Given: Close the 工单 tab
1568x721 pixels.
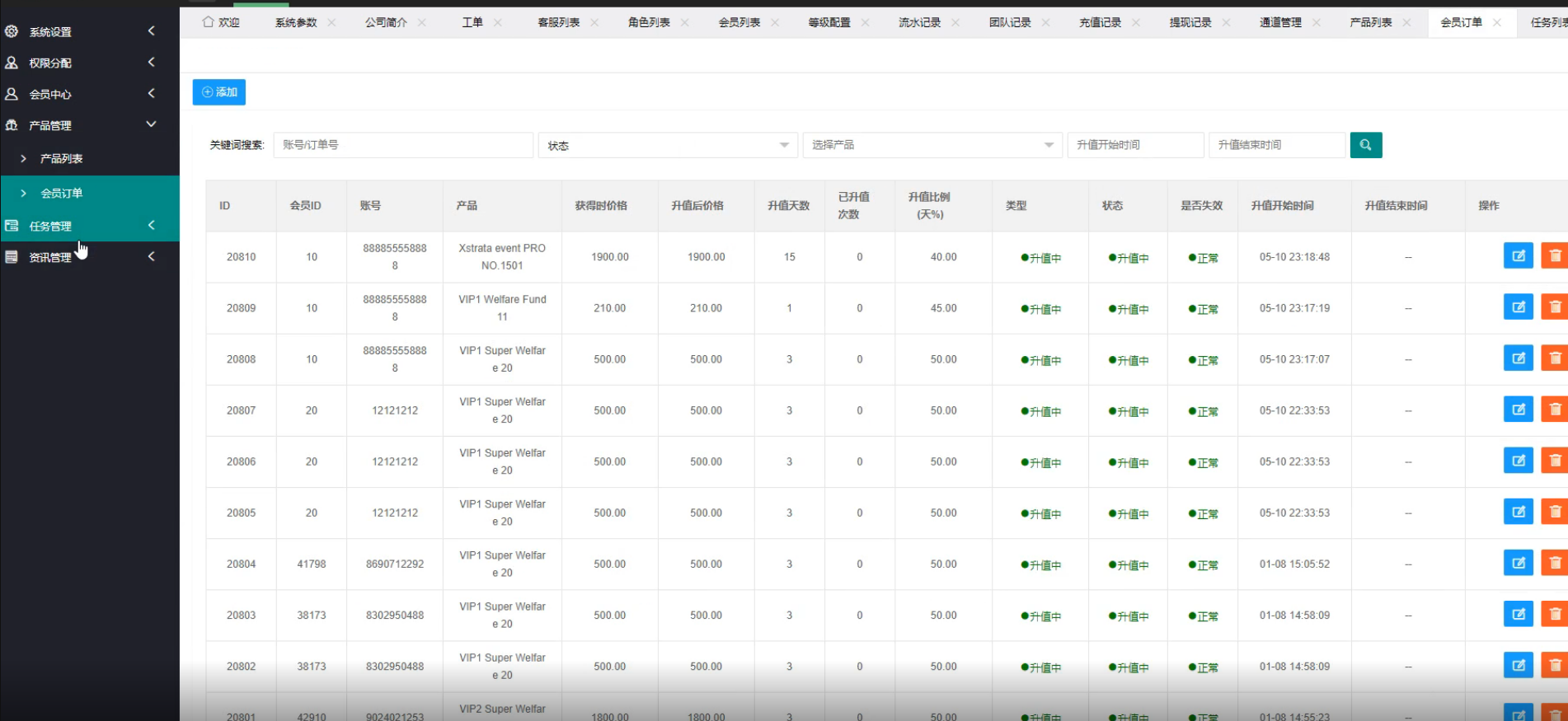Looking at the screenshot, I should (498, 23).
